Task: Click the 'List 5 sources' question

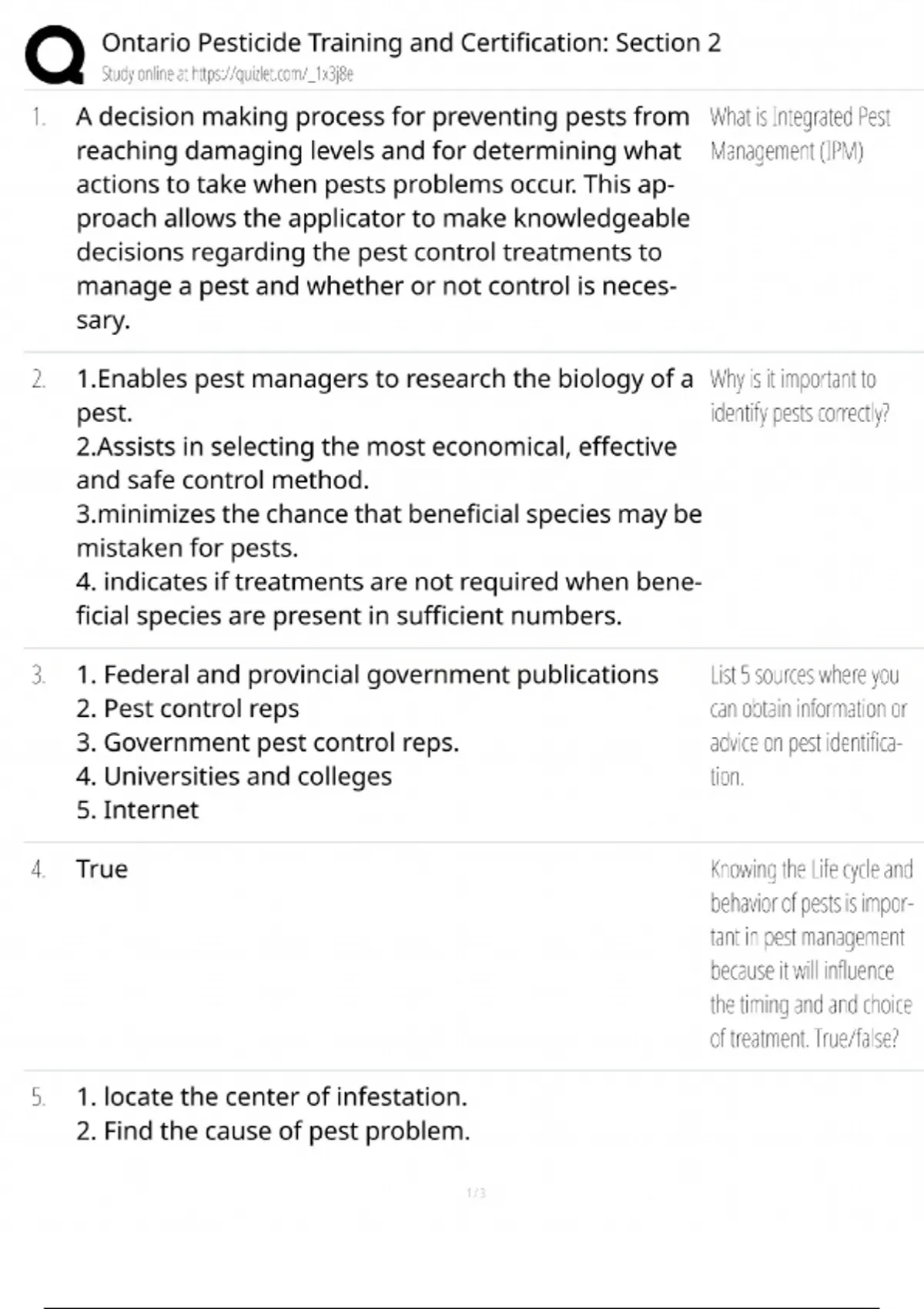Action: tap(807, 725)
